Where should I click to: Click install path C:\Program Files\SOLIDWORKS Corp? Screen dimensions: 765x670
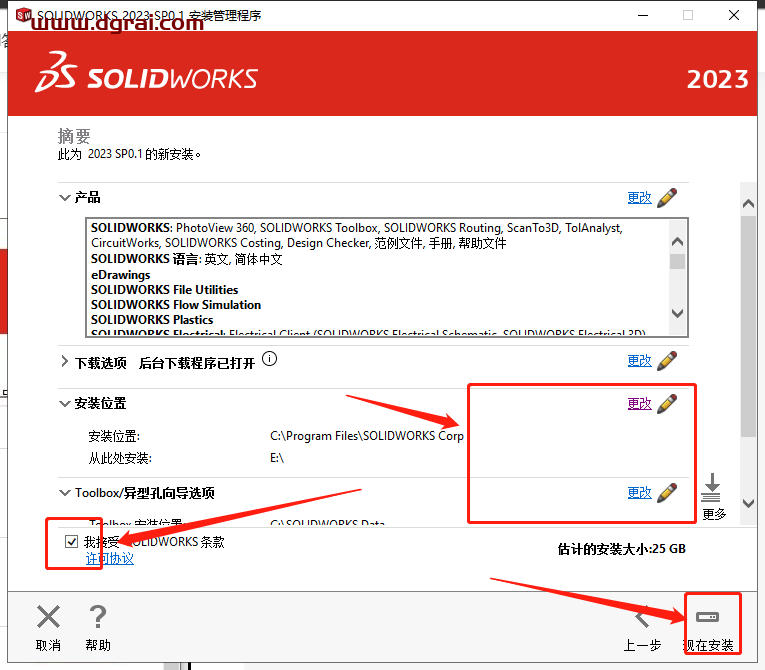(366, 436)
